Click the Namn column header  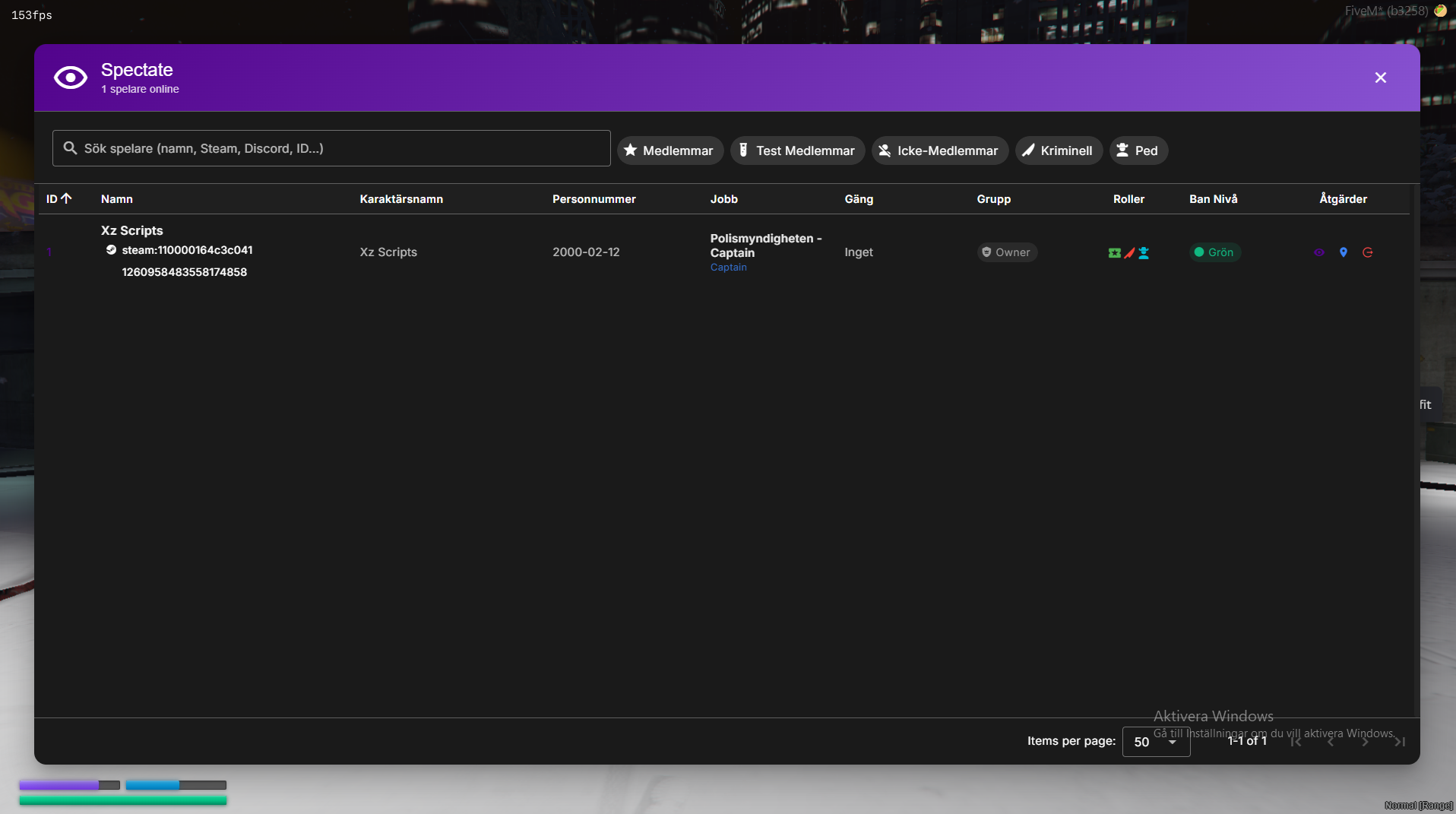(117, 199)
